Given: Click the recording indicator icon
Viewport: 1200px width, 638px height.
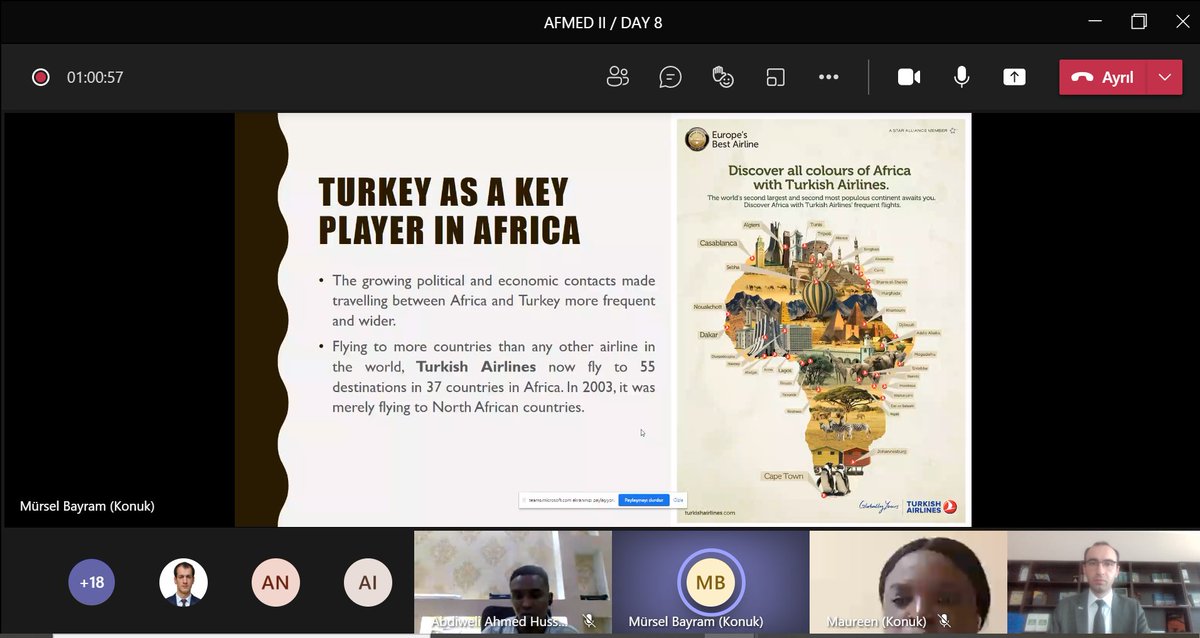Looking at the screenshot, I should pos(40,77).
